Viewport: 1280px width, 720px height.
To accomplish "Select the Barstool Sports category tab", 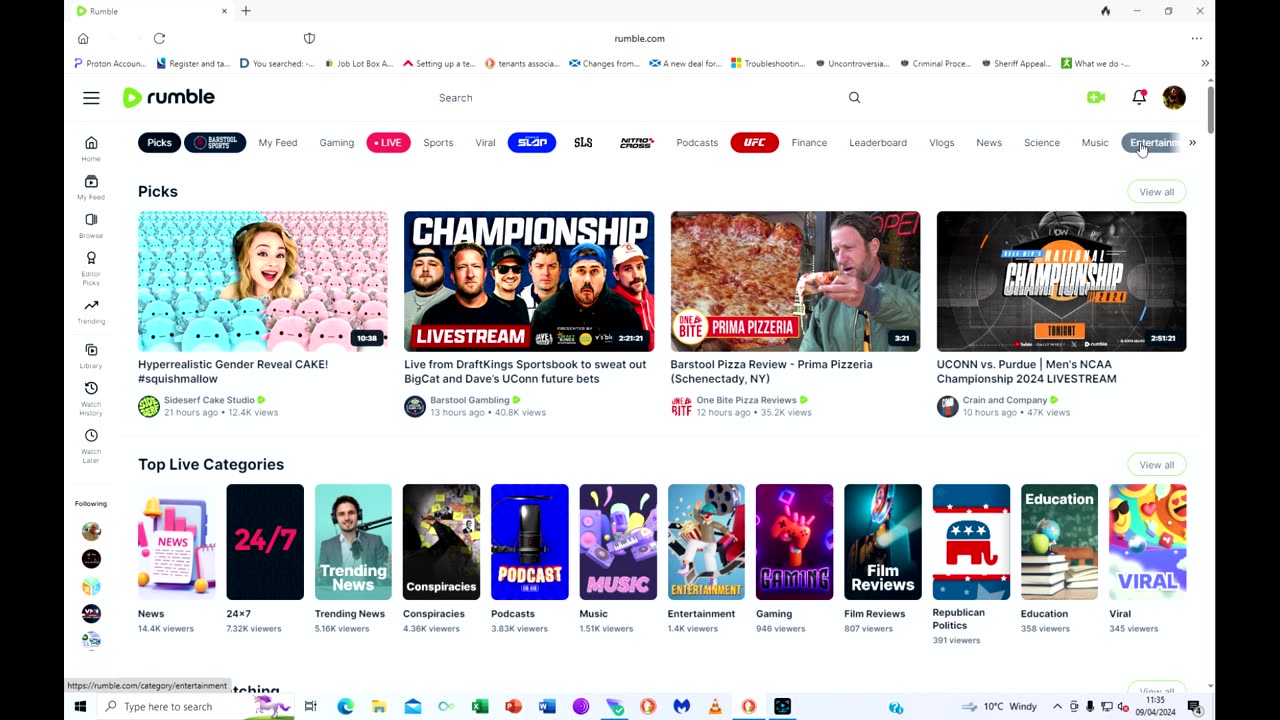I will pyautogui.click(x=215, y=143).
